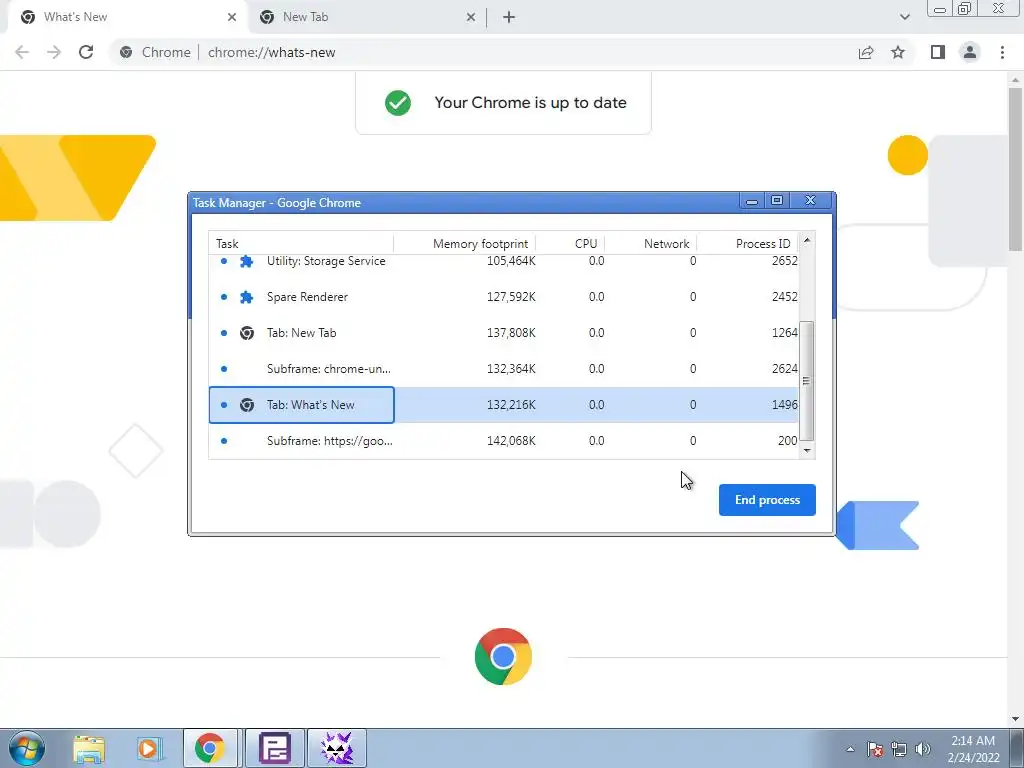Open the profile avatar menu
This screenshot has height=768, width=1024.
(x=970, y=52)
